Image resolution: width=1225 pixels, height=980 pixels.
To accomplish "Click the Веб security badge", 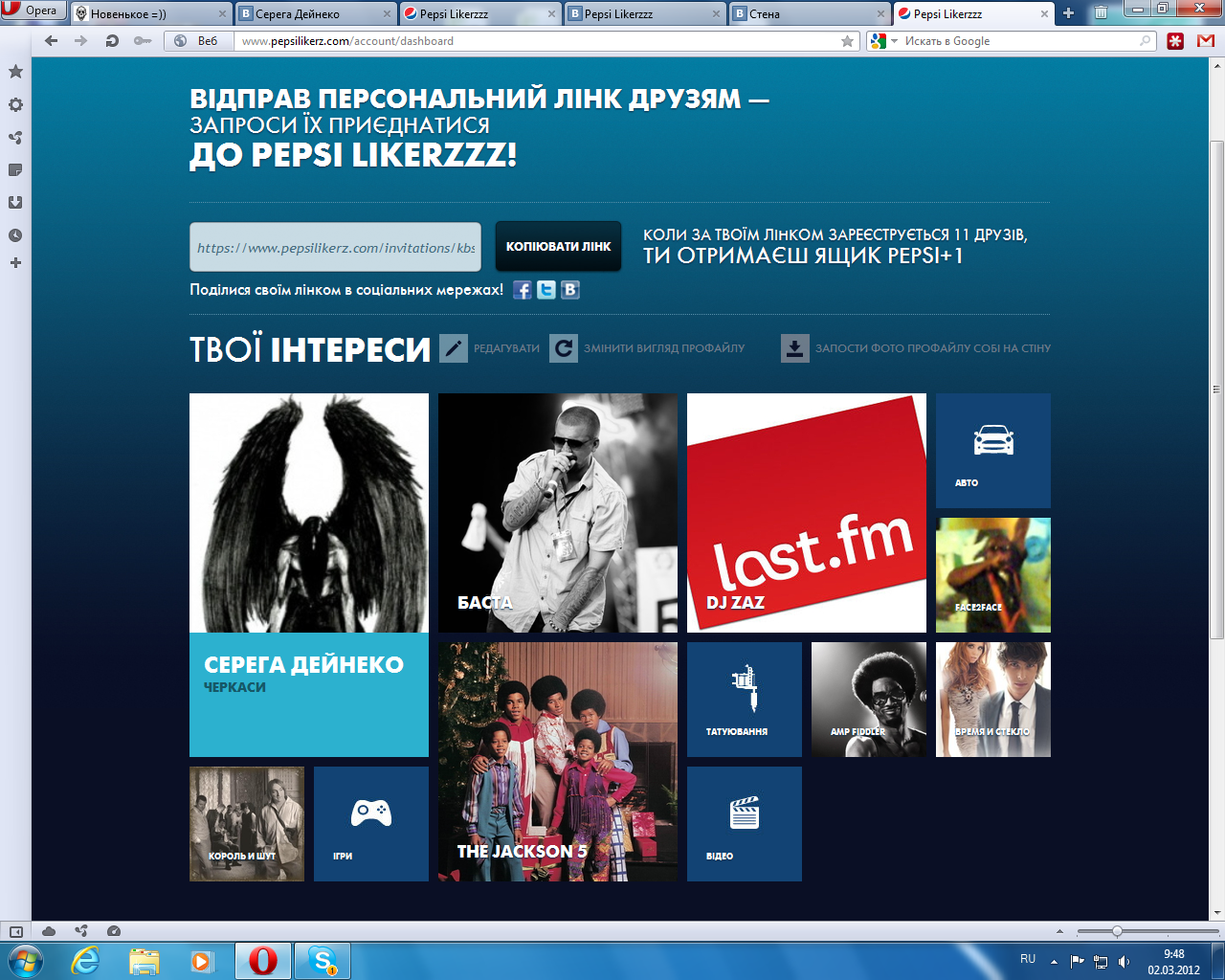I will point(198,41).
